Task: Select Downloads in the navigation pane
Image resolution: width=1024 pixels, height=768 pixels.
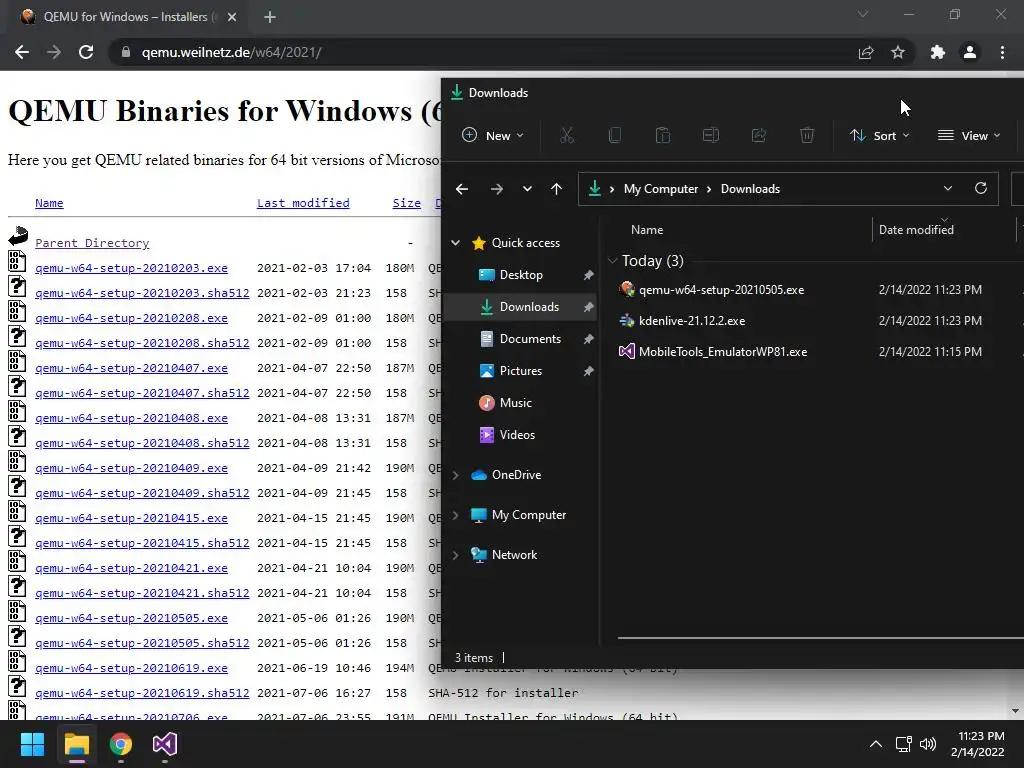Action: 520,306
